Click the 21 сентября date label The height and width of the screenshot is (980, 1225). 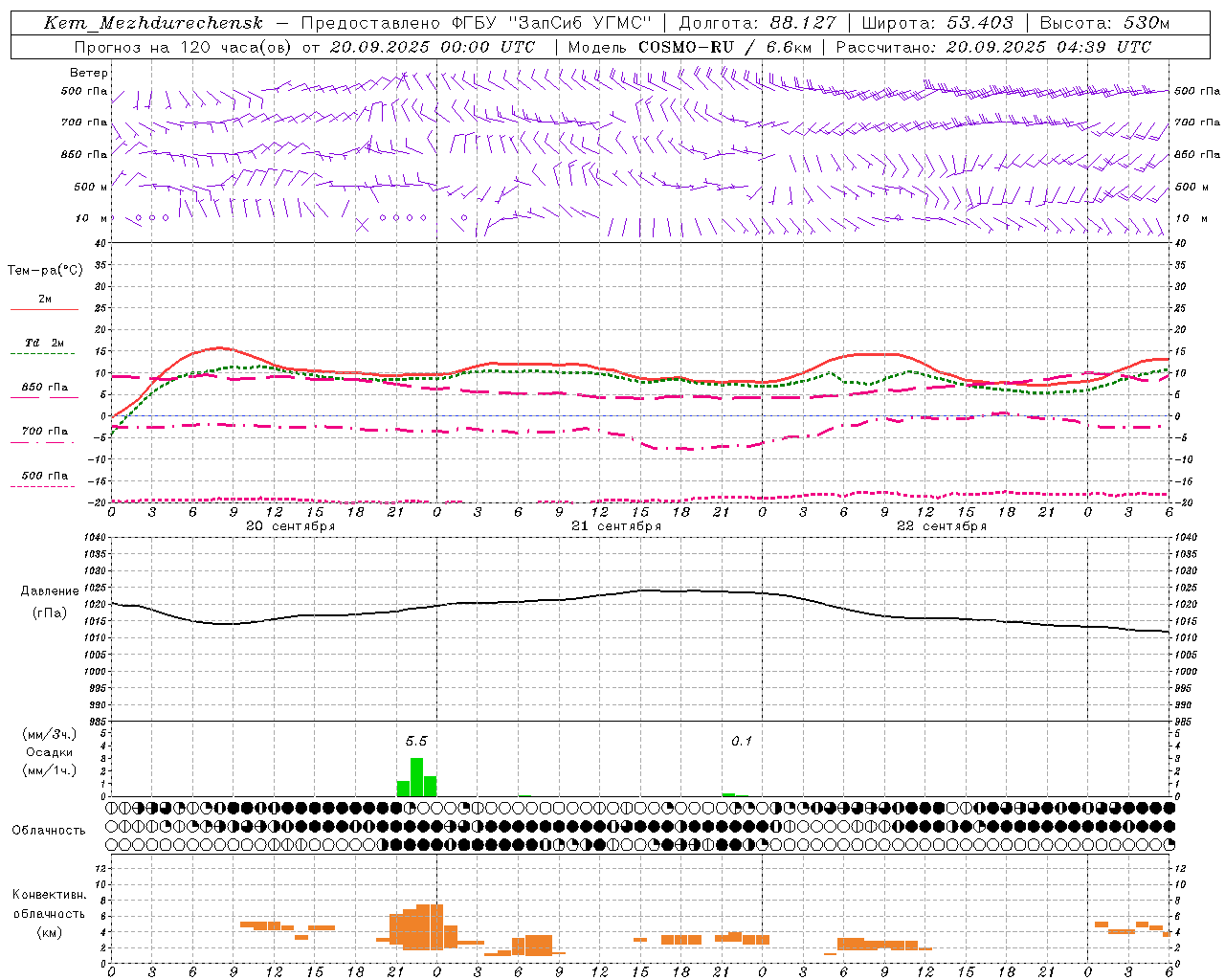pos(616,526)
